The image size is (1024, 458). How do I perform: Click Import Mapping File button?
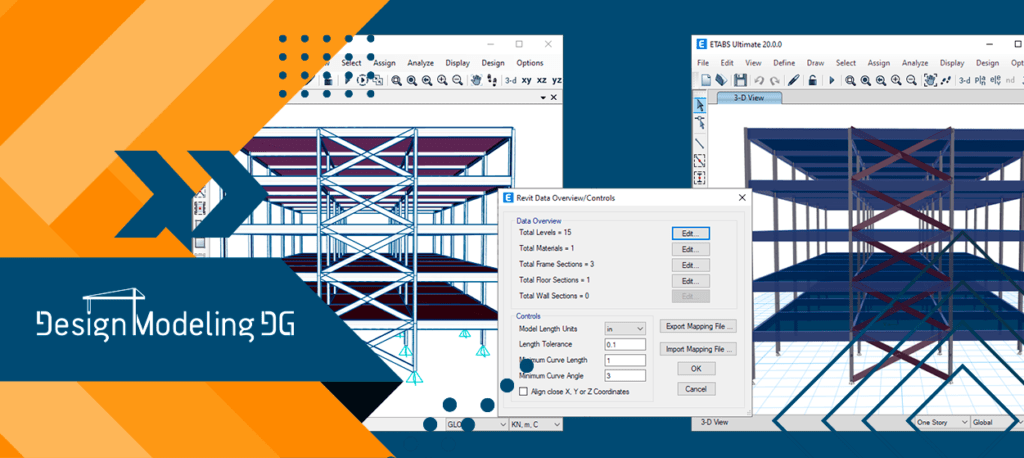click(x=698, y=349)
